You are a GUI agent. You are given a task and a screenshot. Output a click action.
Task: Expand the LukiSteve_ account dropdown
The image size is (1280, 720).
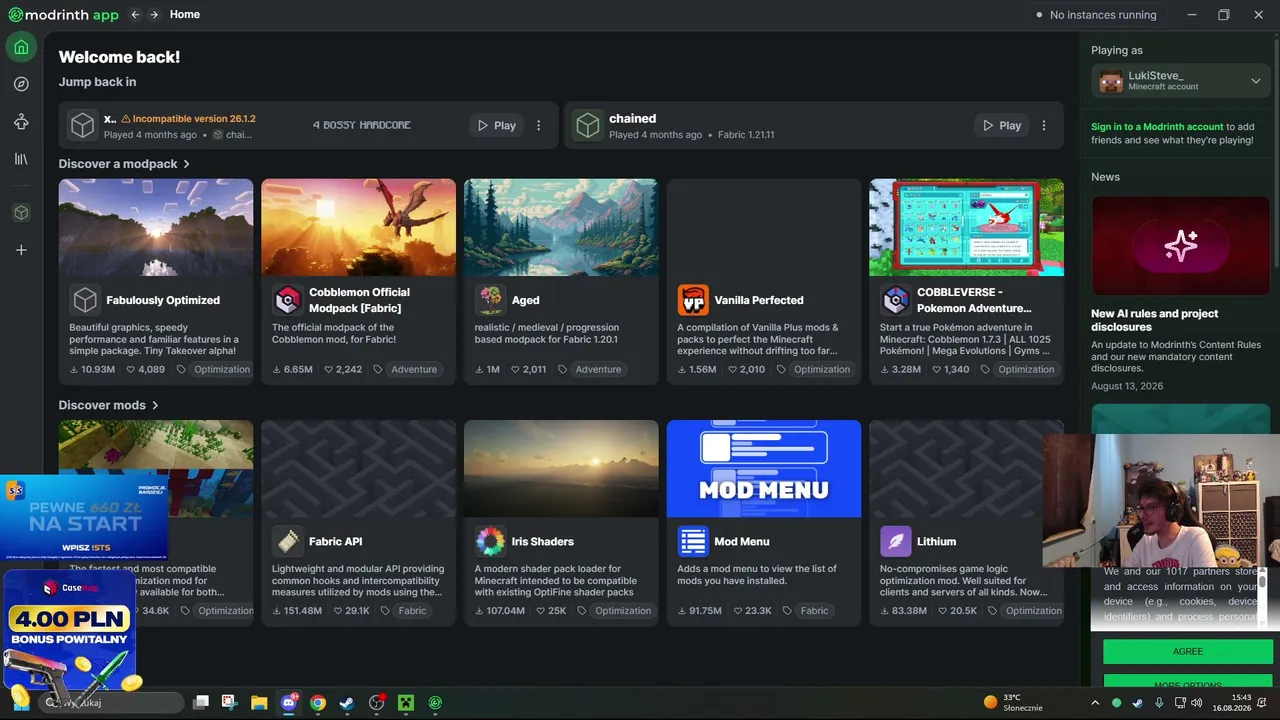point(1256,81)
